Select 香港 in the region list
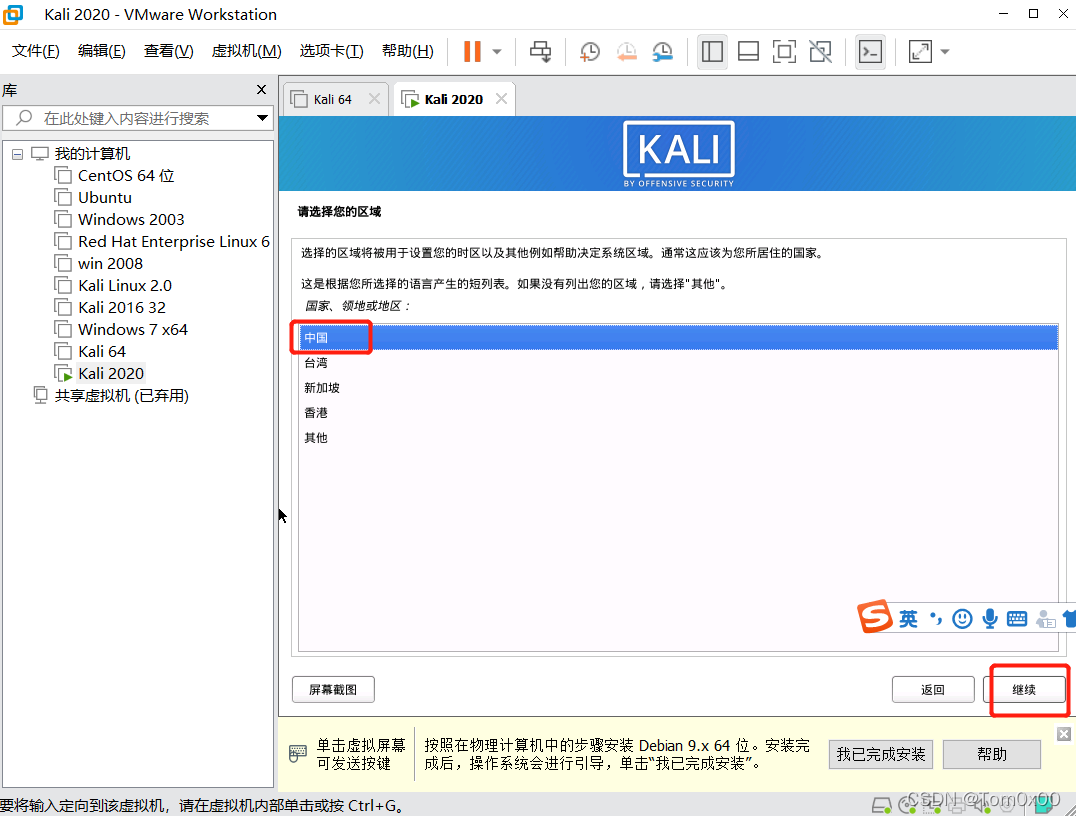Viewport: 1076px width, 816px height. coord(678,413)
